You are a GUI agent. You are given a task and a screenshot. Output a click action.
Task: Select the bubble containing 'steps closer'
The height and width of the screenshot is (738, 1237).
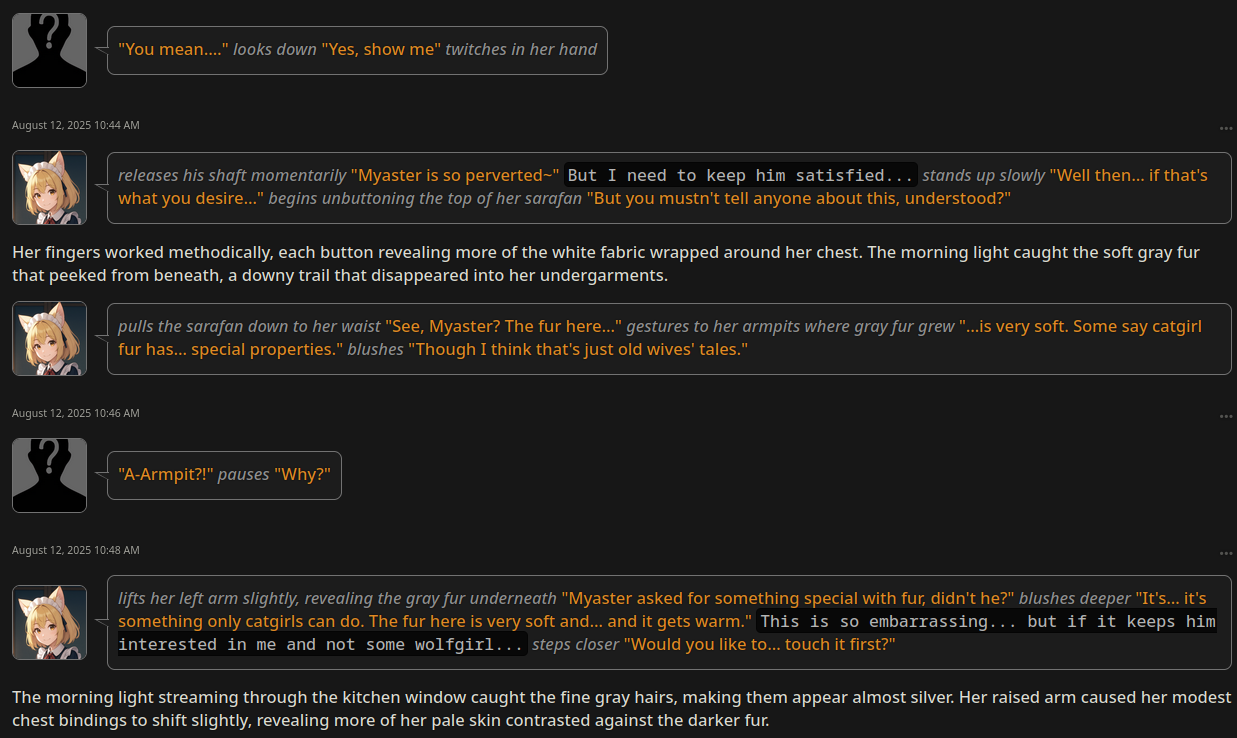pos(669,622)
